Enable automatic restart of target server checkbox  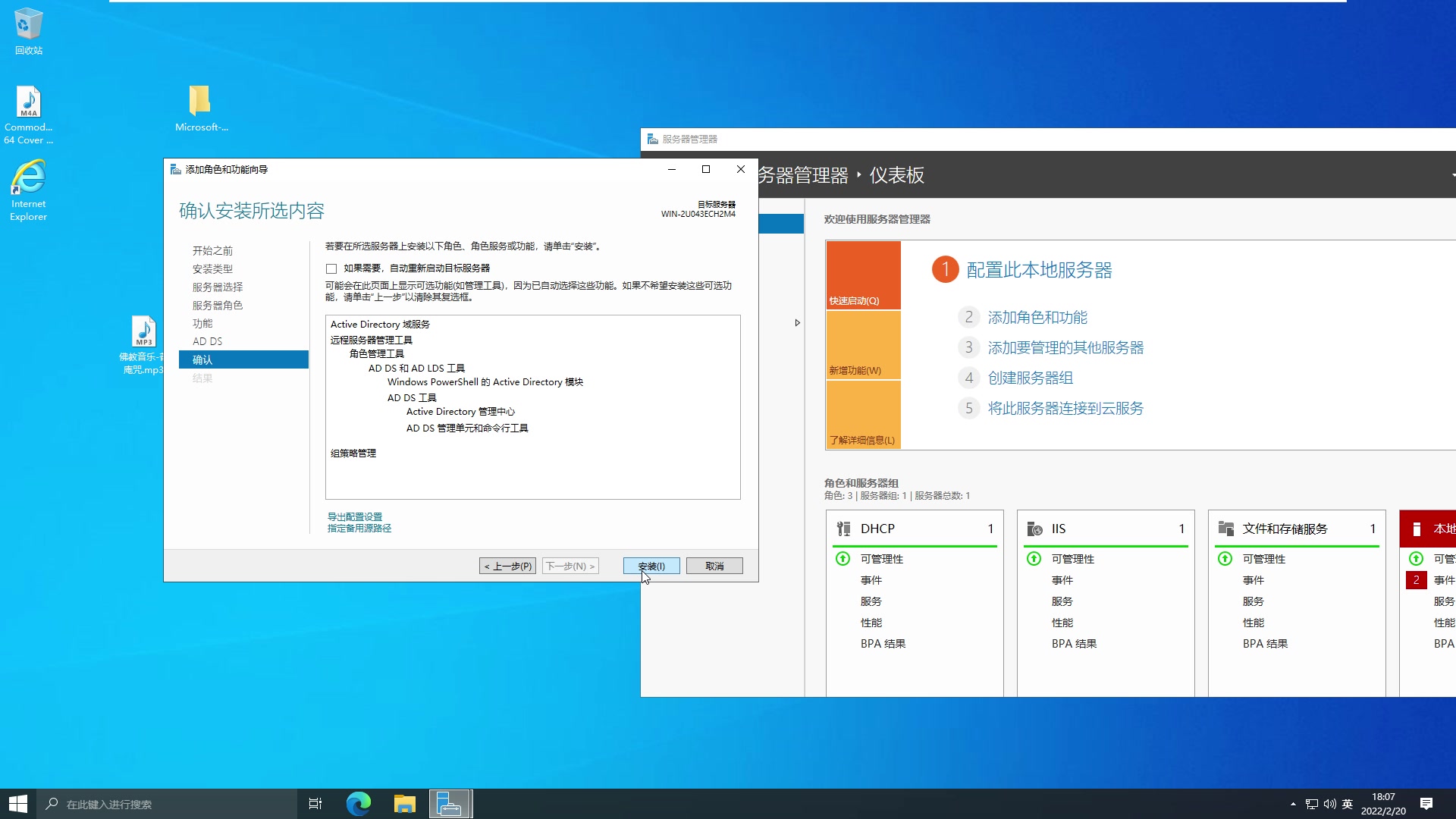331,268
